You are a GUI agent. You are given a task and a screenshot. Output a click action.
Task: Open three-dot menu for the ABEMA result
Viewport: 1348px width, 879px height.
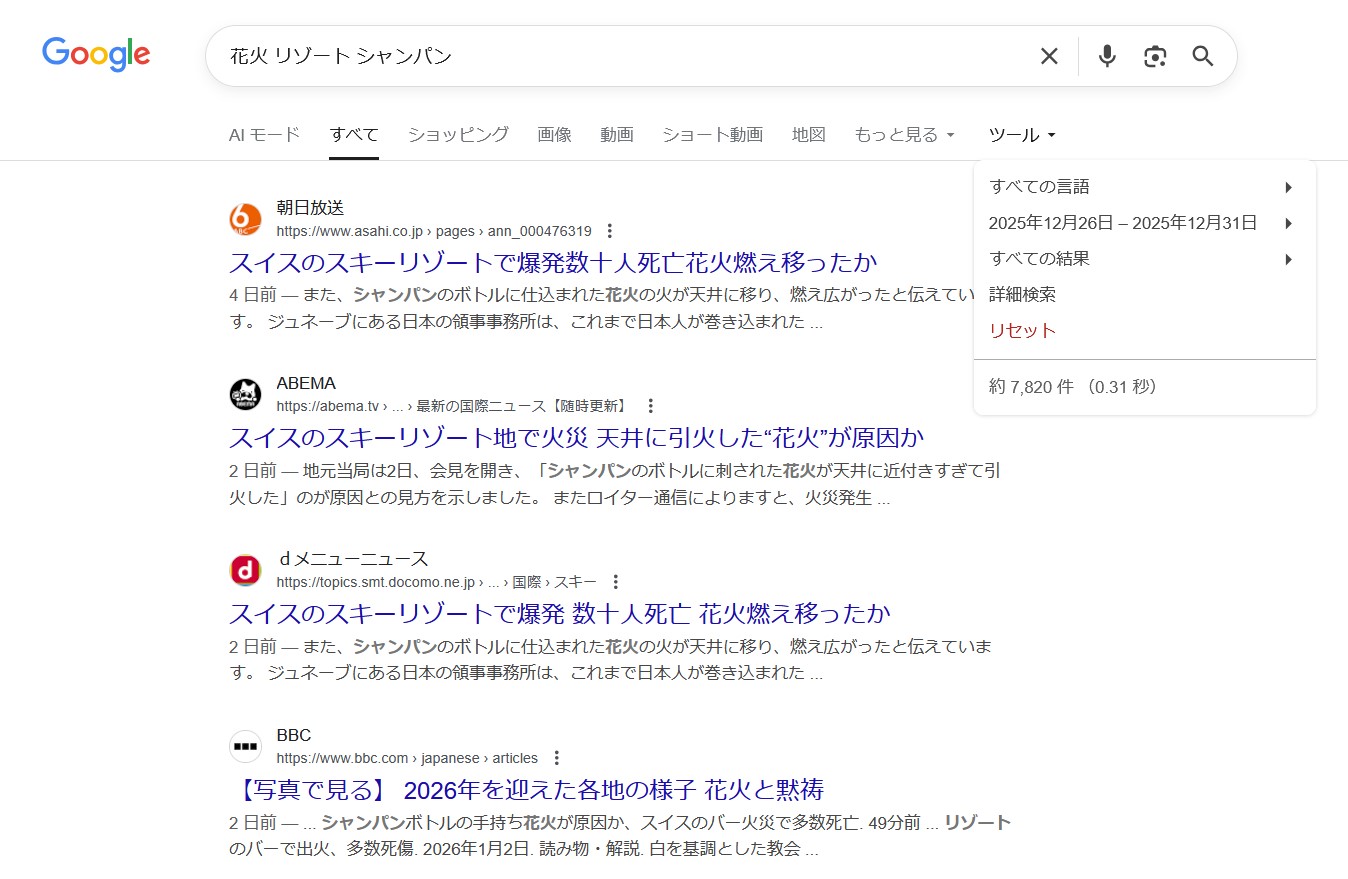tap(650, 406)
